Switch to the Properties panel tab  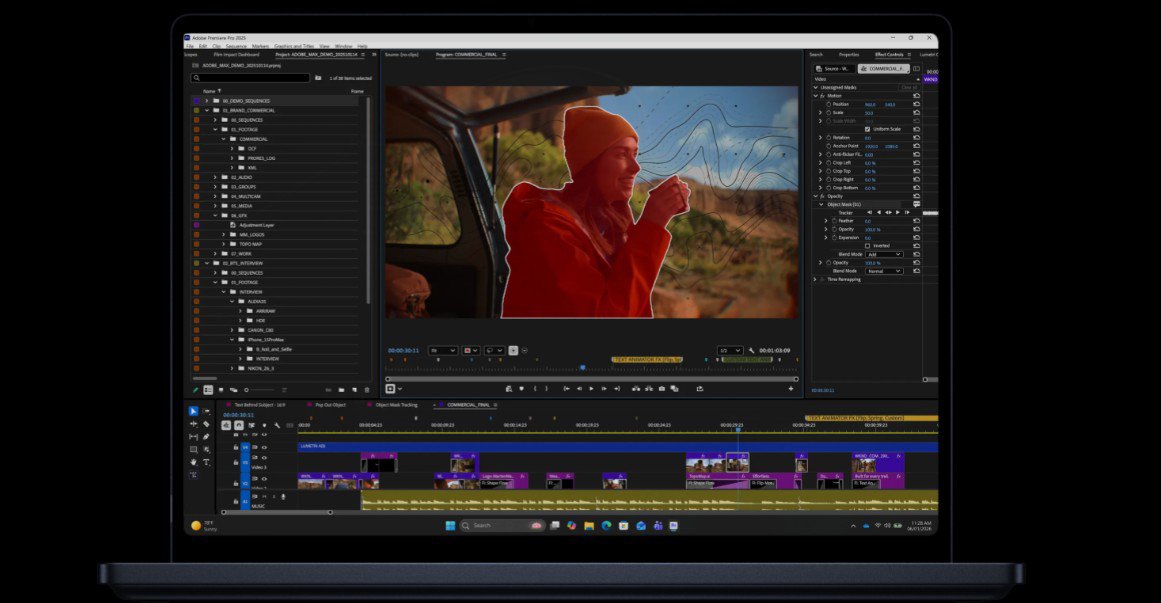pyautogui.click(x=849, y=55)
